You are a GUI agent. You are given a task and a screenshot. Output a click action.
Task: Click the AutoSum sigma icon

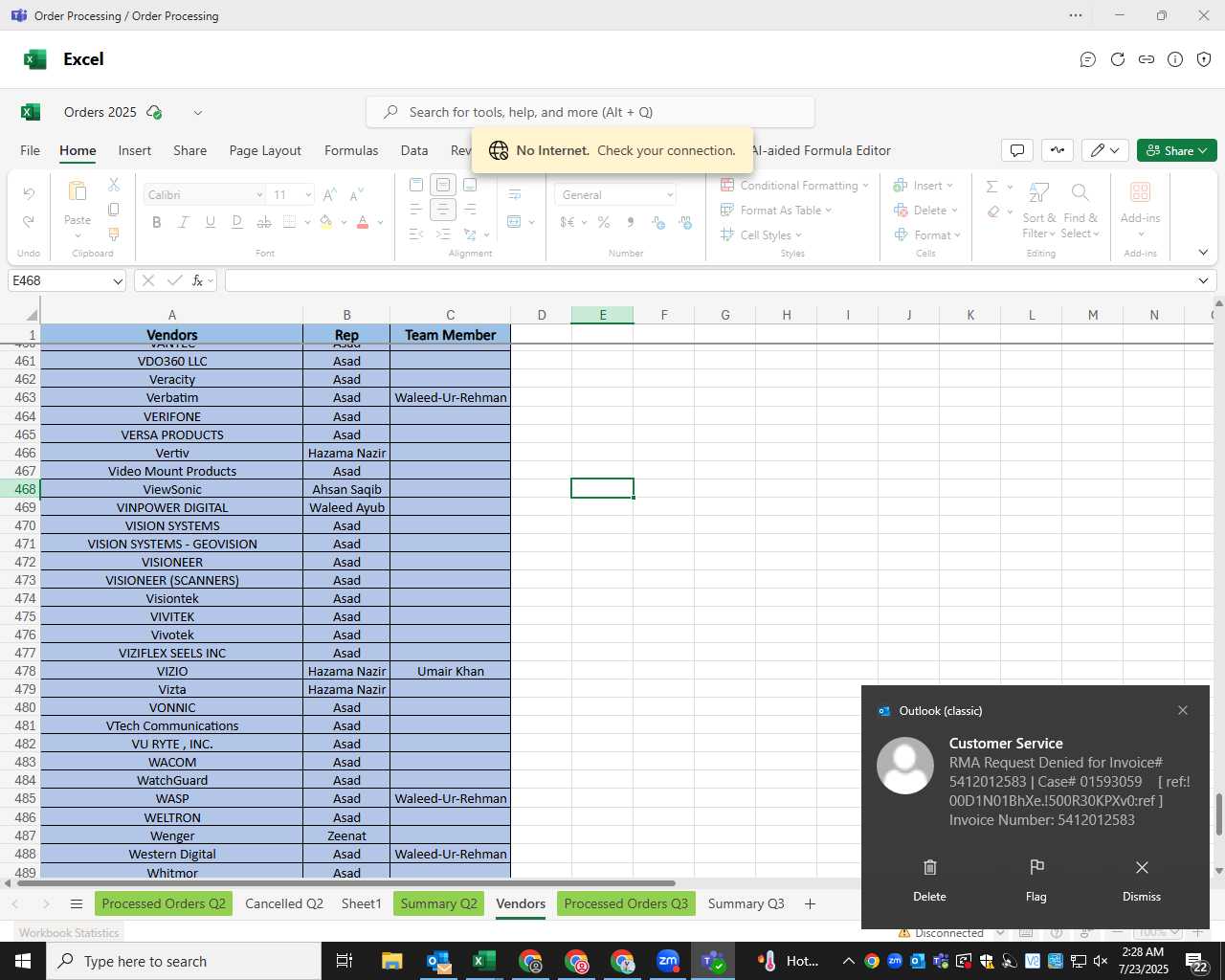(992, 187)
